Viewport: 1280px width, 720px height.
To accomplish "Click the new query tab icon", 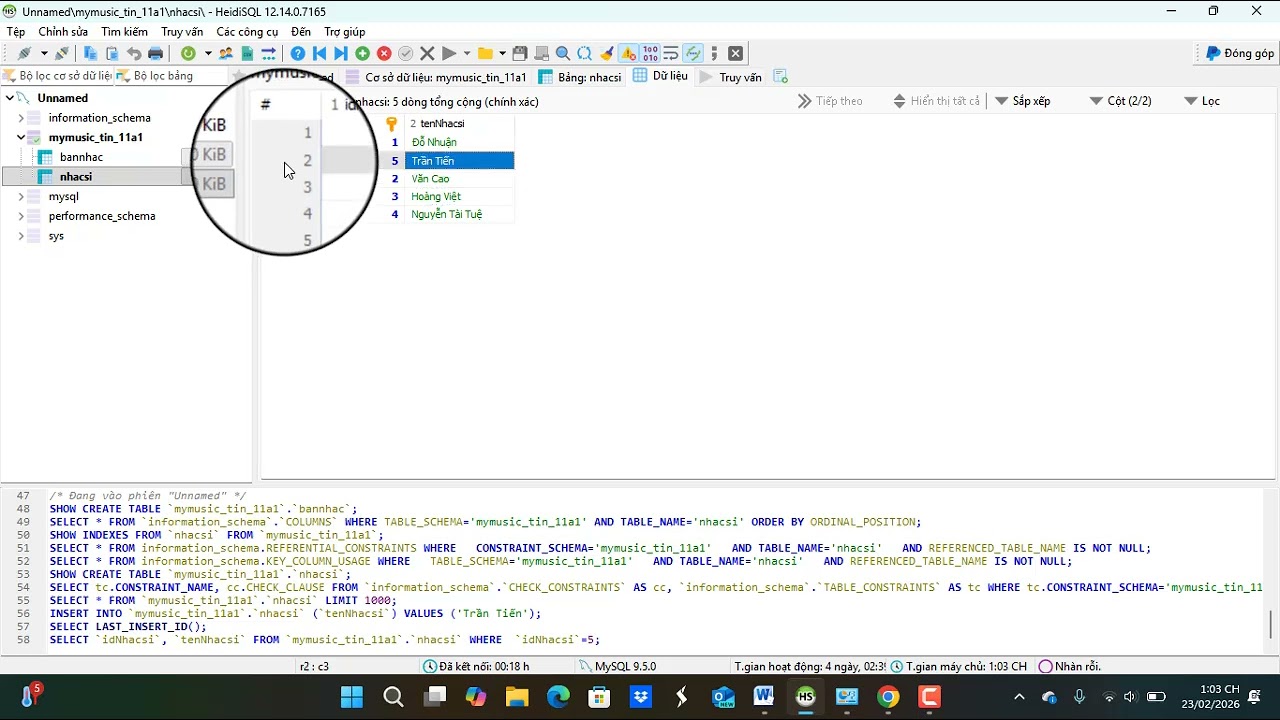I will [781, 77].
